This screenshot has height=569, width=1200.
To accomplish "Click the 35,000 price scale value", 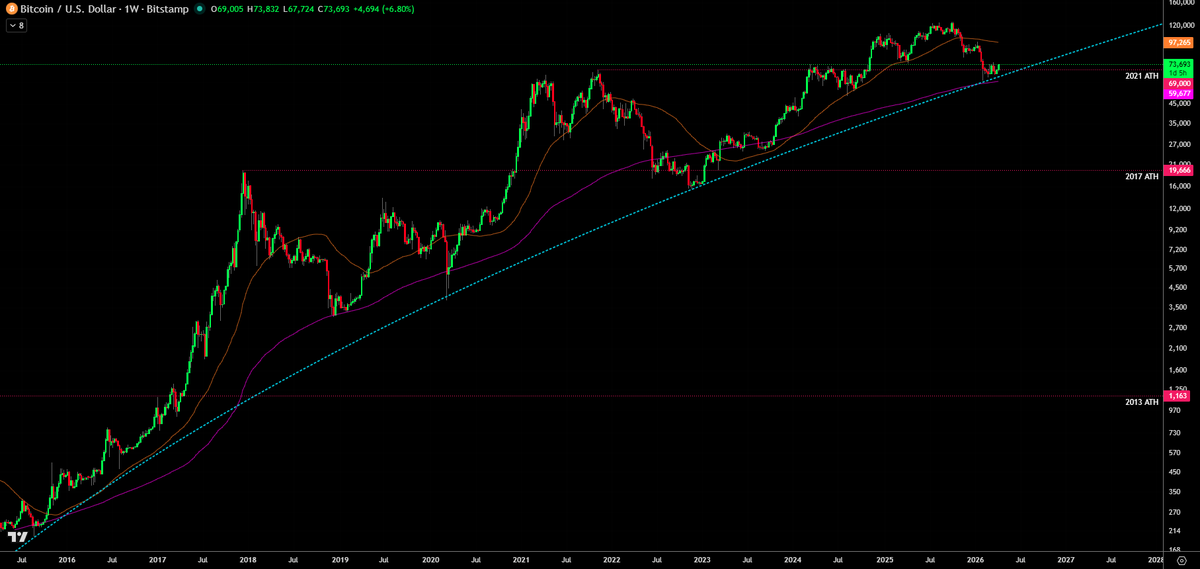I will tap(1179, 123).
